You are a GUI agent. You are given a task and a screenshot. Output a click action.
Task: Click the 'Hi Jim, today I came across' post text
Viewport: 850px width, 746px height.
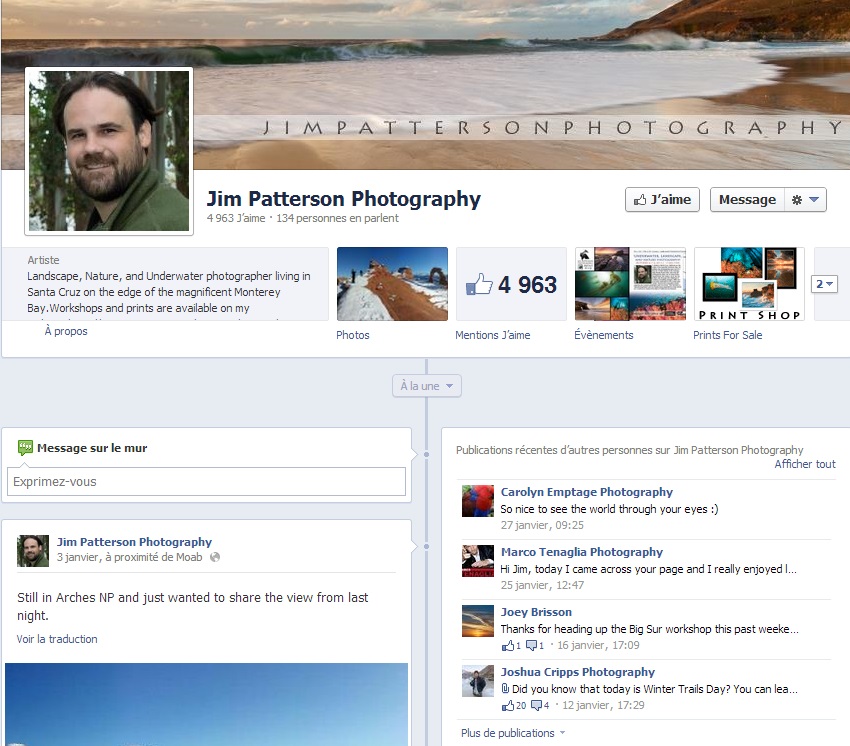(x=648, y=569)
